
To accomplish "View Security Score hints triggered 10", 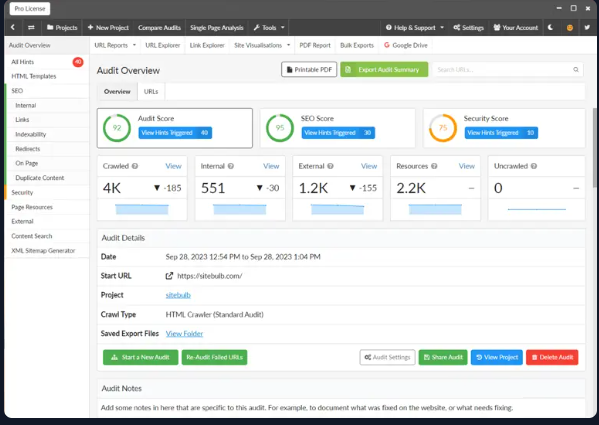I will (501, 133).
